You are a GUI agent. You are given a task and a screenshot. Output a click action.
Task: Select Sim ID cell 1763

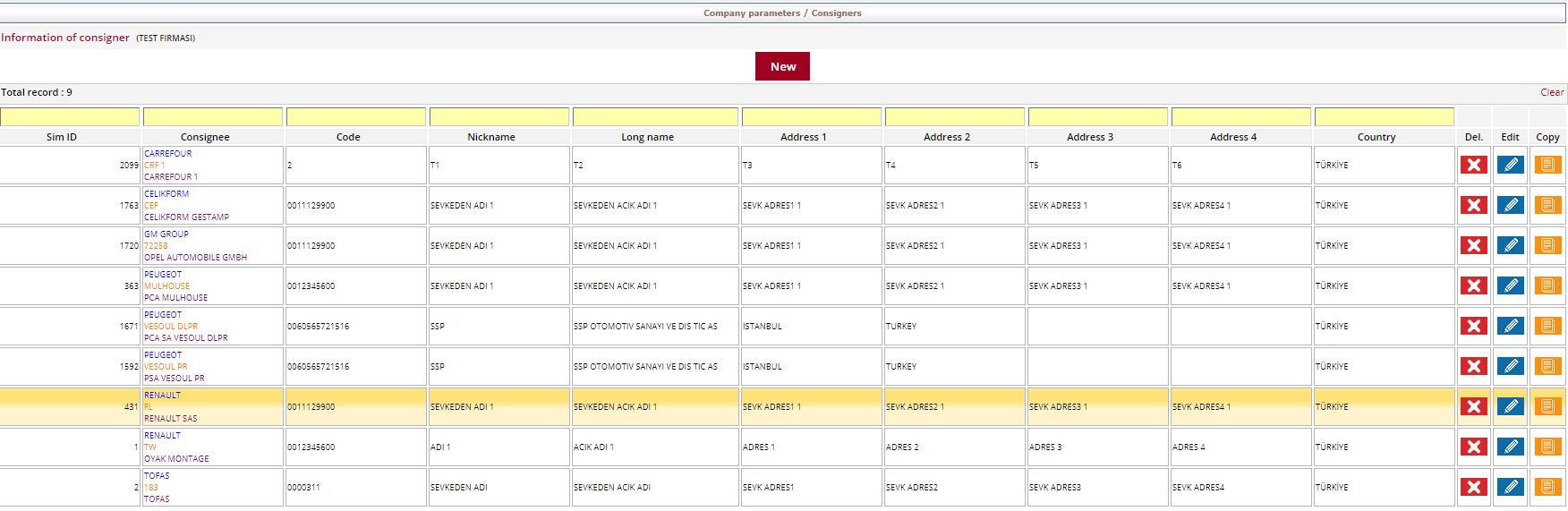point(70,205)
